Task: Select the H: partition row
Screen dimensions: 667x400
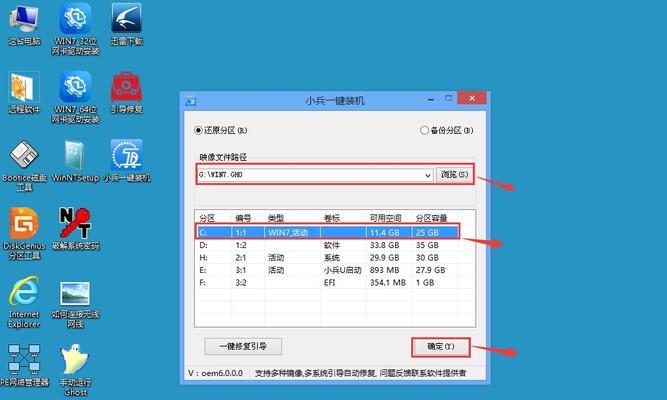Action: click(328, 257)
